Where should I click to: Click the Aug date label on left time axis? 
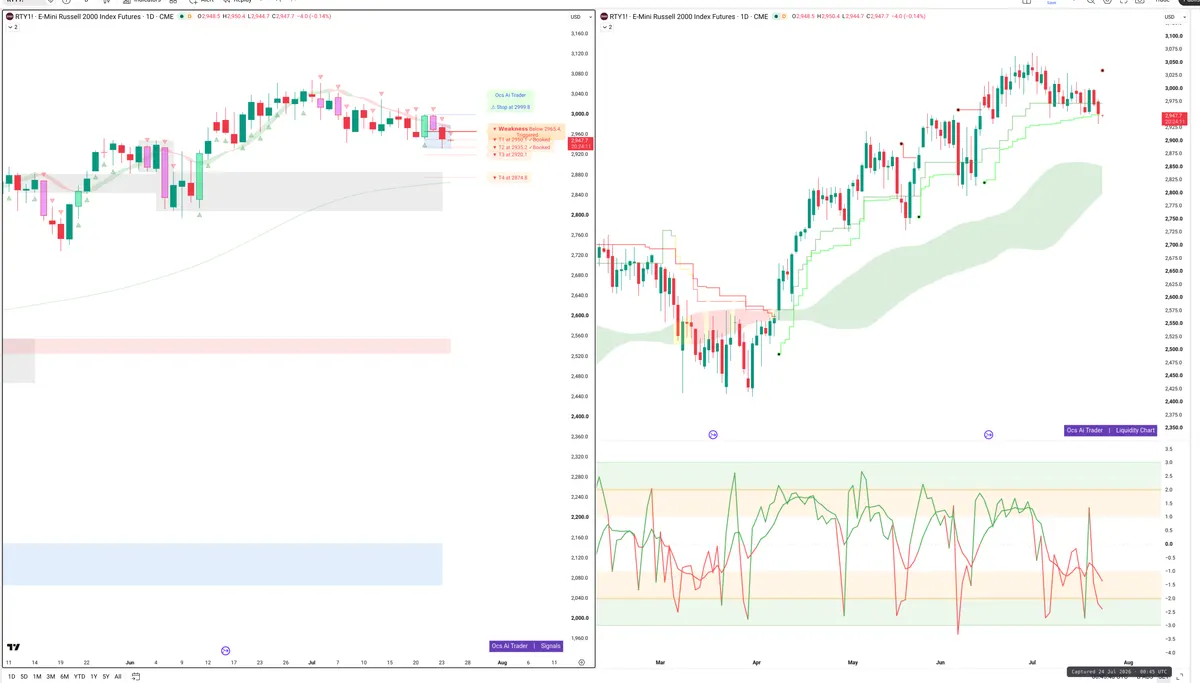pos(502,662)
